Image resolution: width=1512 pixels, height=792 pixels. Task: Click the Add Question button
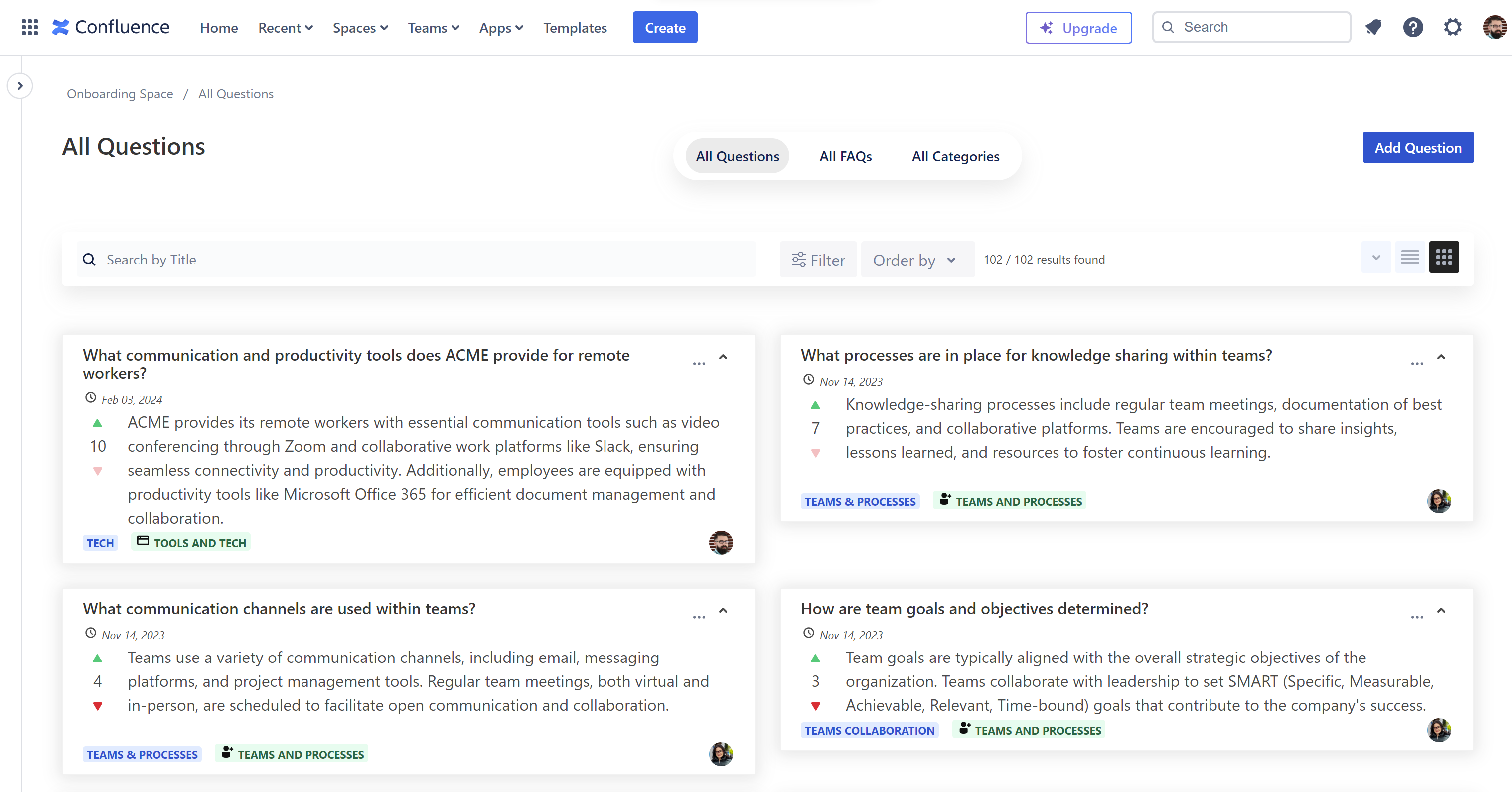(x=1418, y=147)
